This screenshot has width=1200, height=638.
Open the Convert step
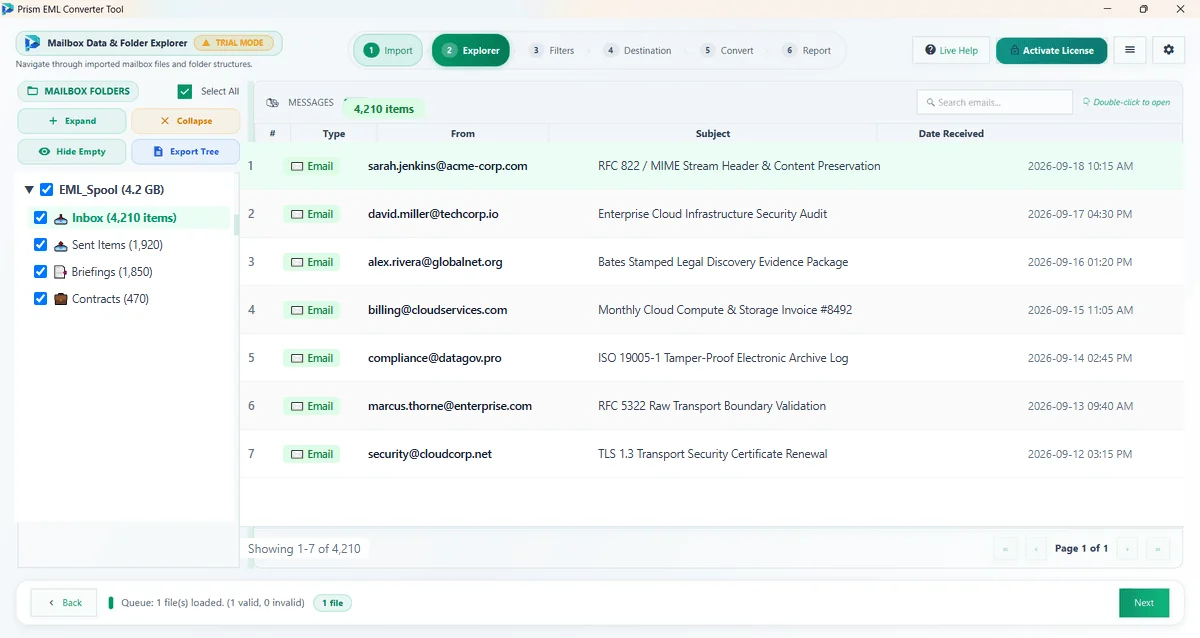(727, 51)
